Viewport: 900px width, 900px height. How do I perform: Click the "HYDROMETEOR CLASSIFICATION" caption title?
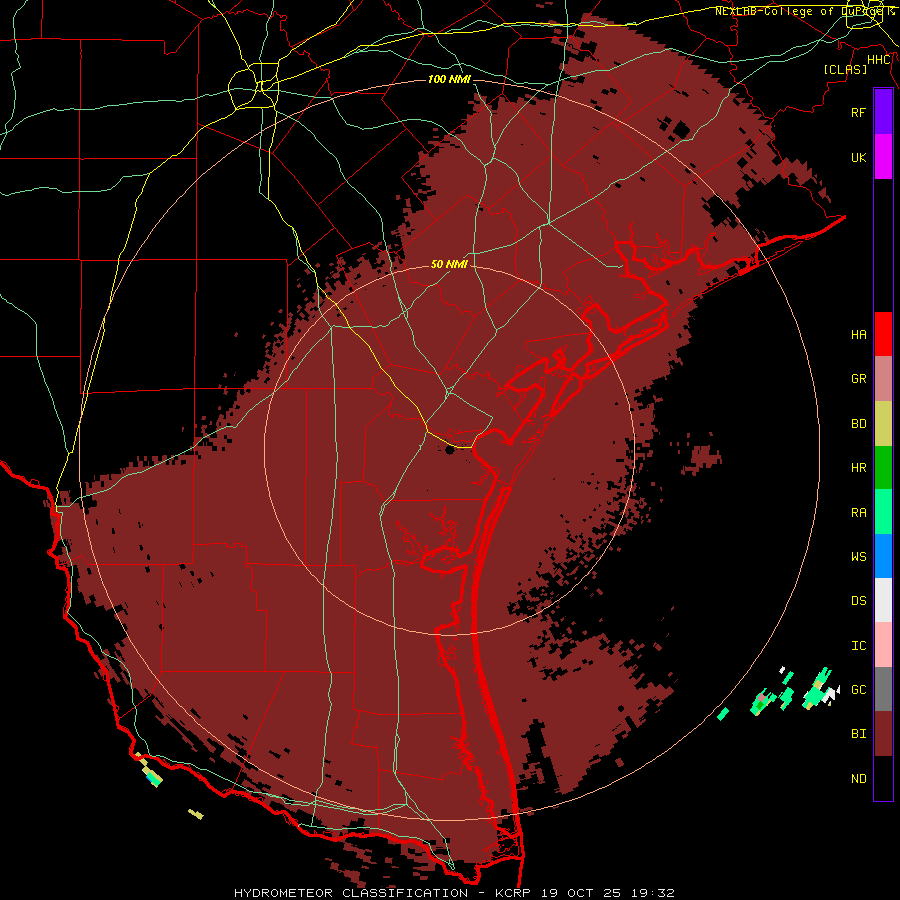351,893
